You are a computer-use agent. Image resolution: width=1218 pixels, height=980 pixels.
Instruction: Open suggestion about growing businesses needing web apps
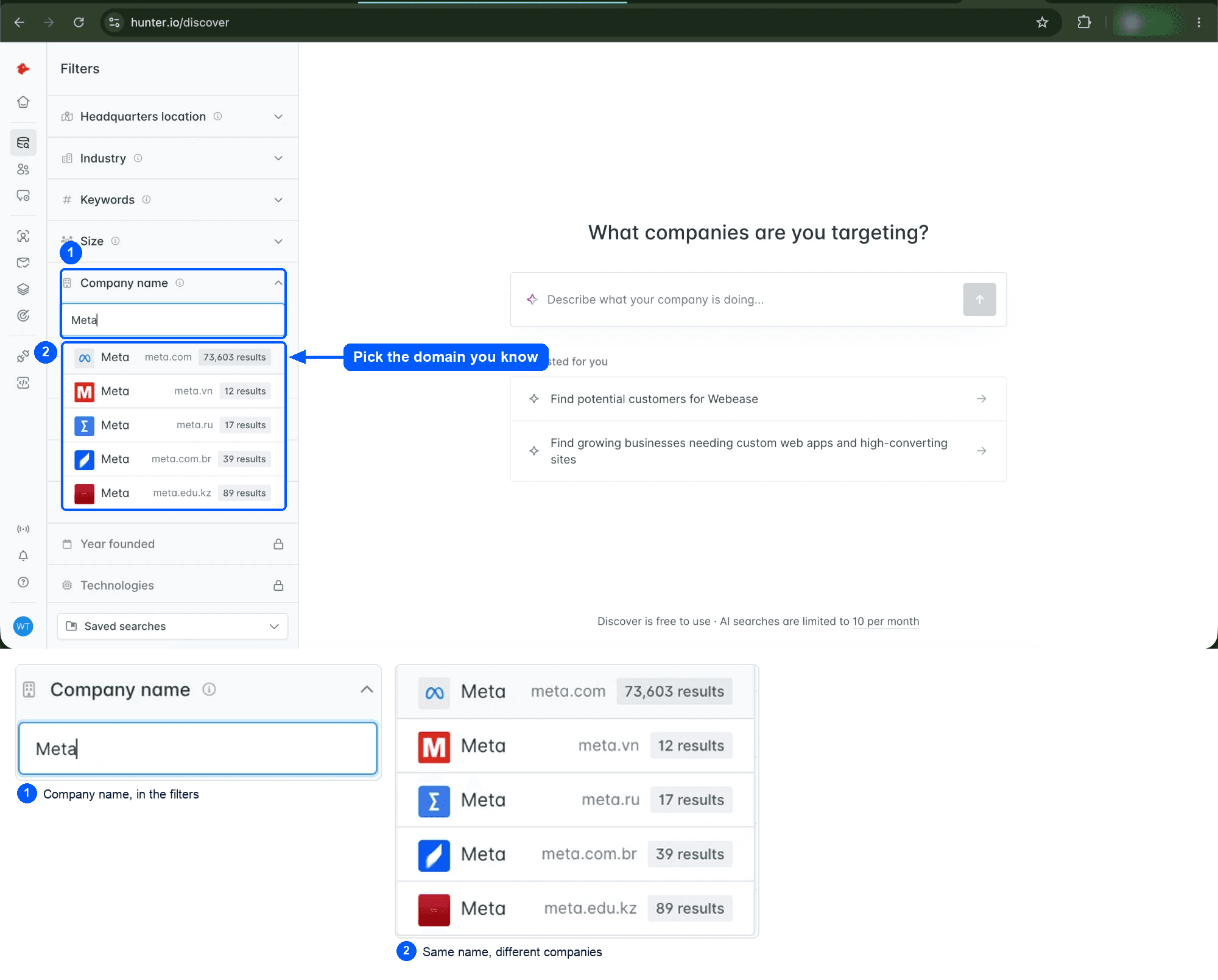coord(758,451)
